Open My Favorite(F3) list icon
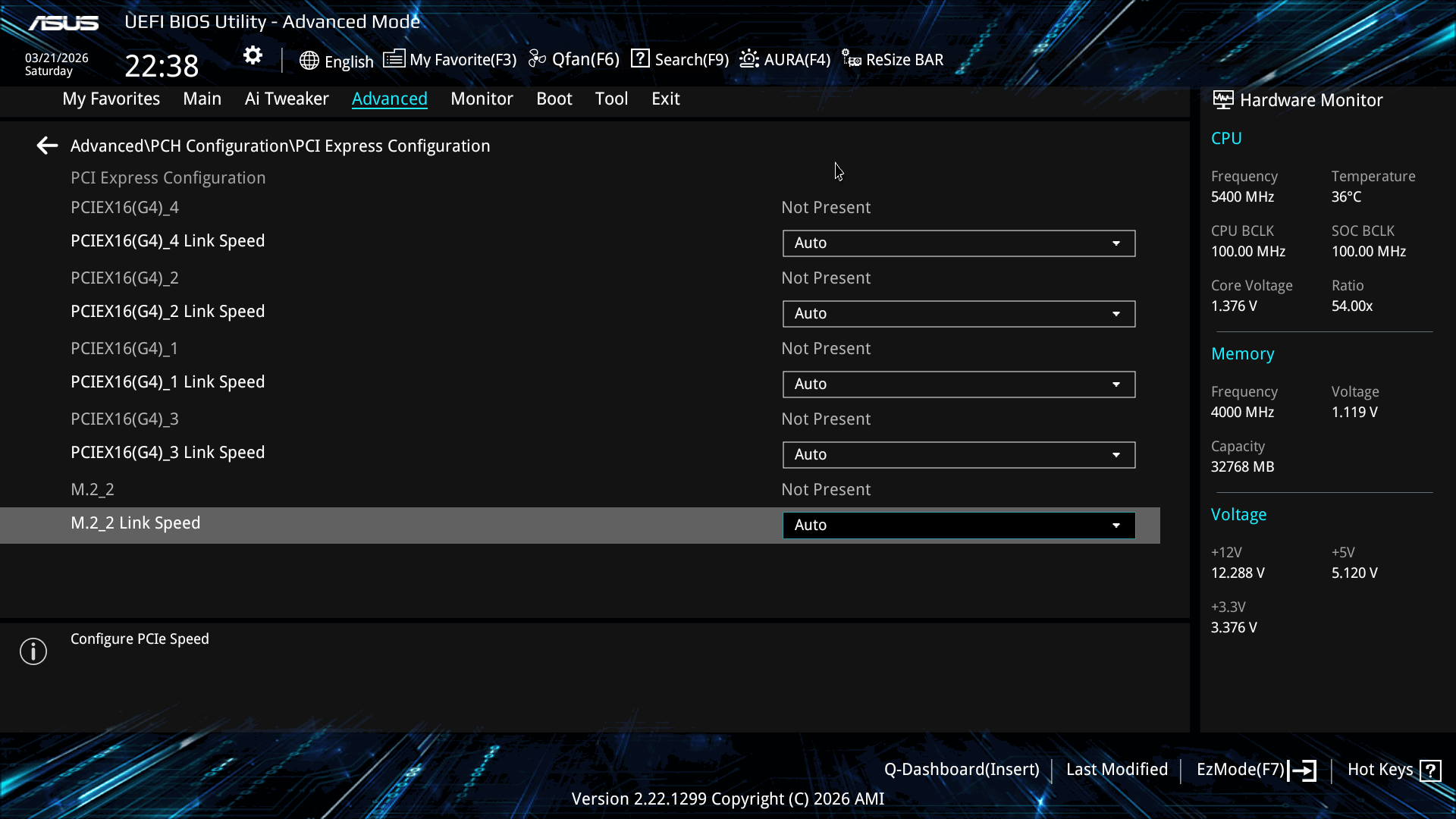 pyautogui.click(x=394, y=59)
